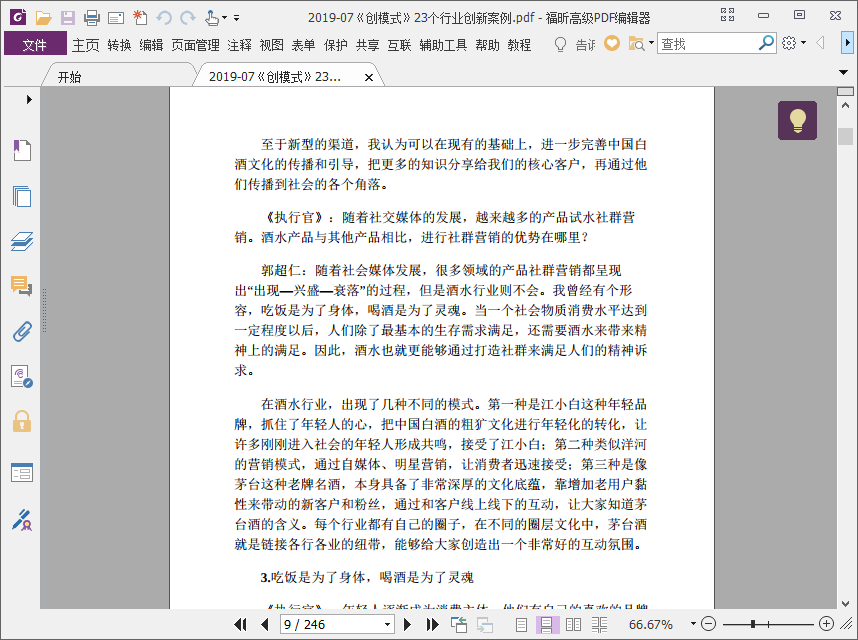Screen dimensions: 858x640
Task: Open the page number dropdown list
Action: click(387, 624)
